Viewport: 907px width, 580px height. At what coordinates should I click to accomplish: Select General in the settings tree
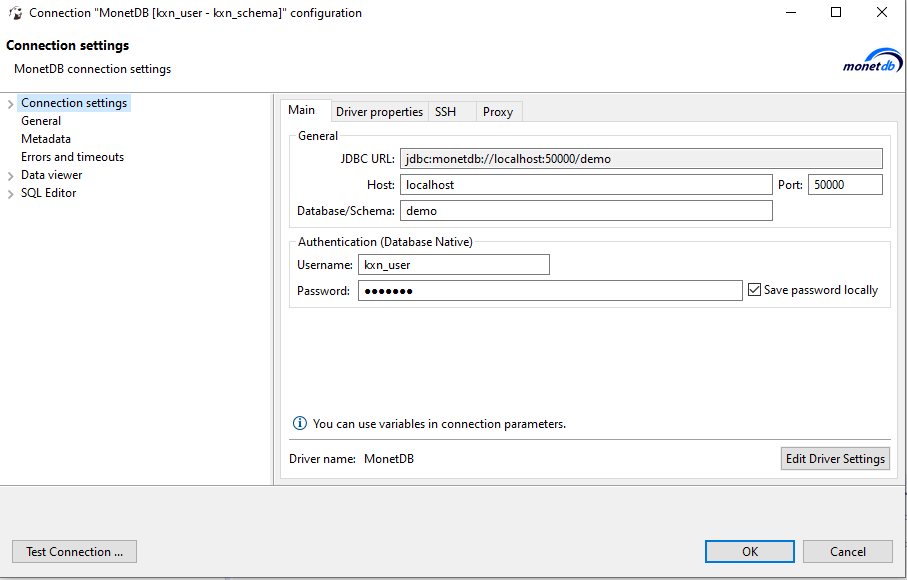[41, 121]
